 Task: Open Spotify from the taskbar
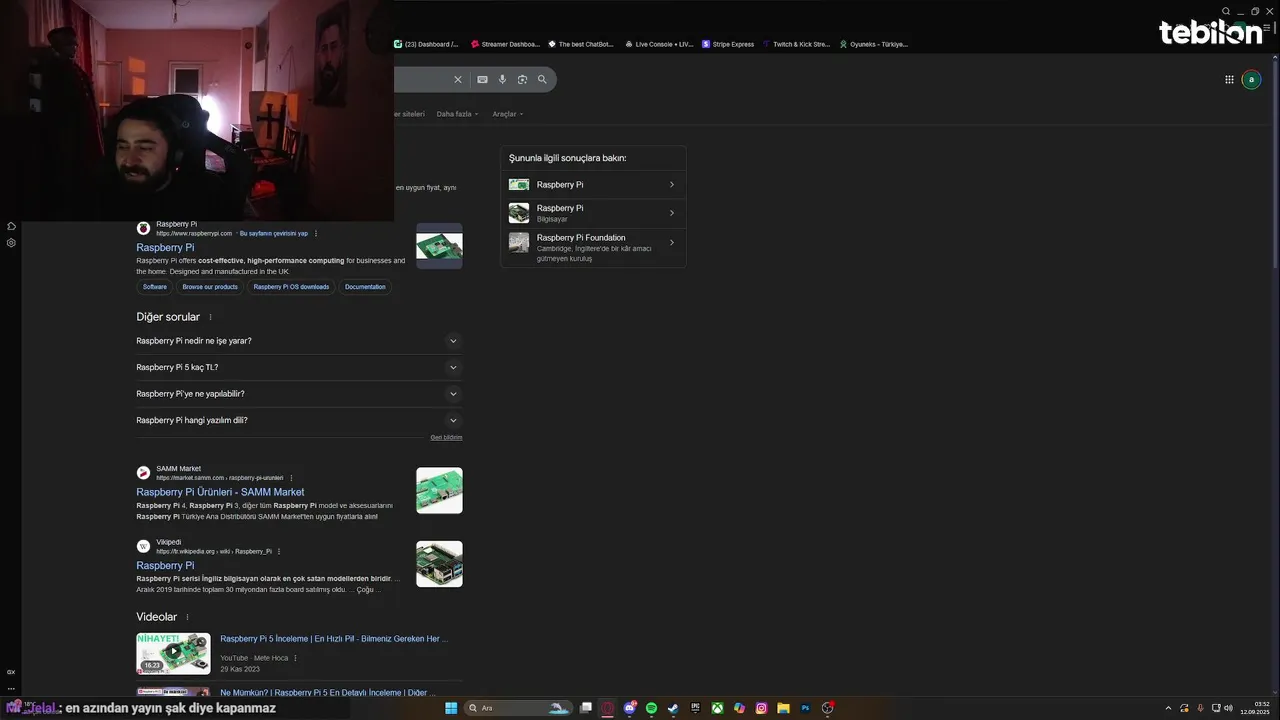(x=652, y=708)
